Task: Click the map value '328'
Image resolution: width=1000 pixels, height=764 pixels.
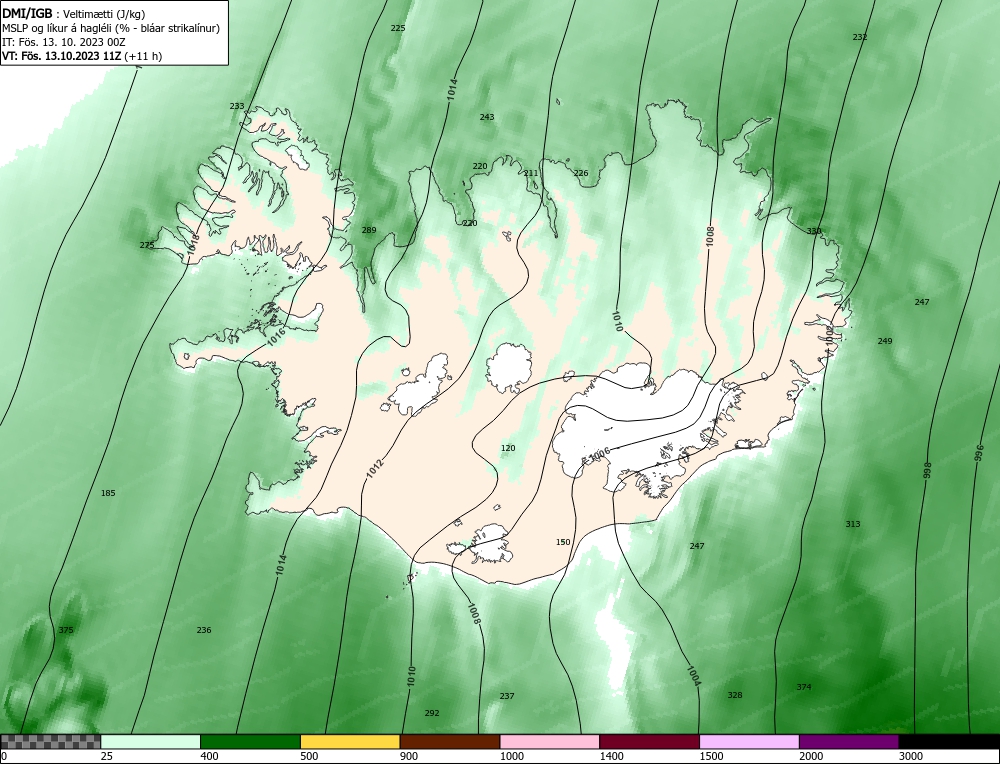Action: pos(735,695)
